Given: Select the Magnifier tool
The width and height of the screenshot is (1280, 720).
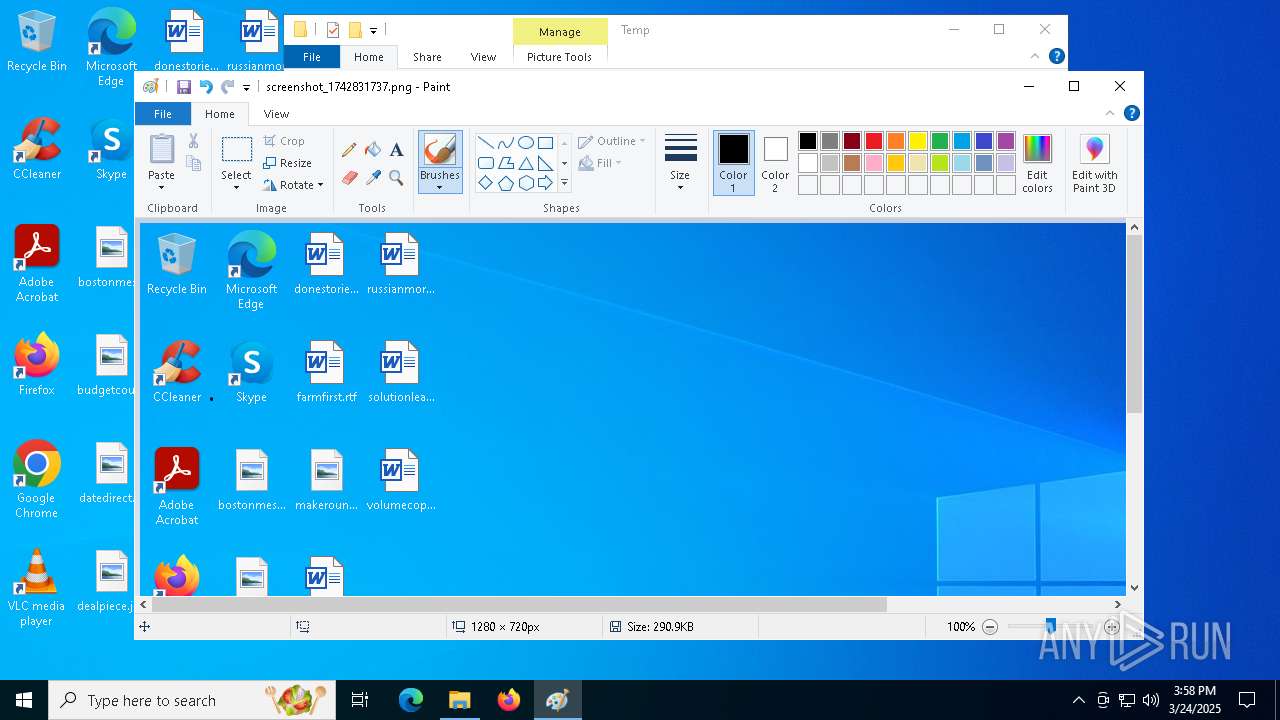Looking at the screenshot, I should point(397,178).
